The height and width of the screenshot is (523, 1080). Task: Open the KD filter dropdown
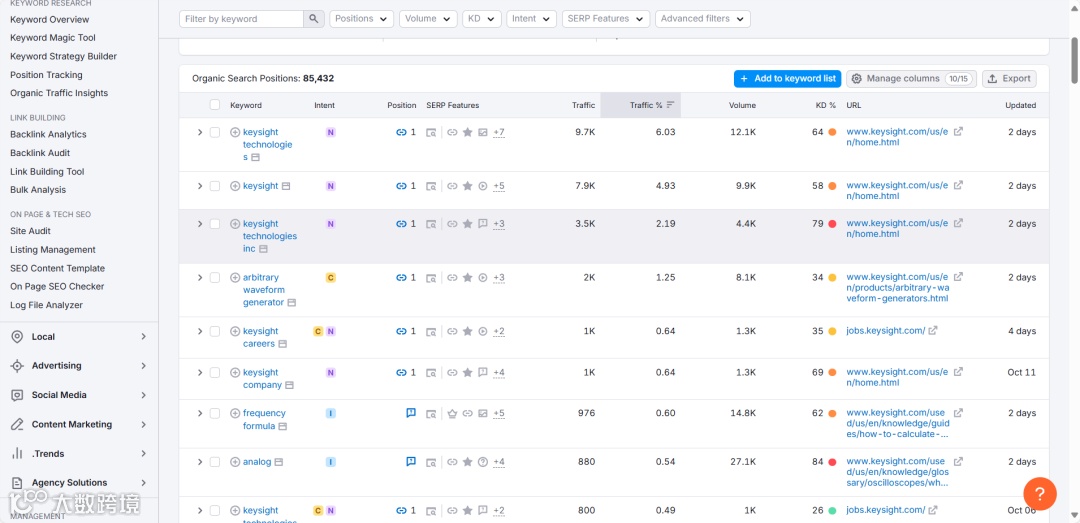(481, 19)
